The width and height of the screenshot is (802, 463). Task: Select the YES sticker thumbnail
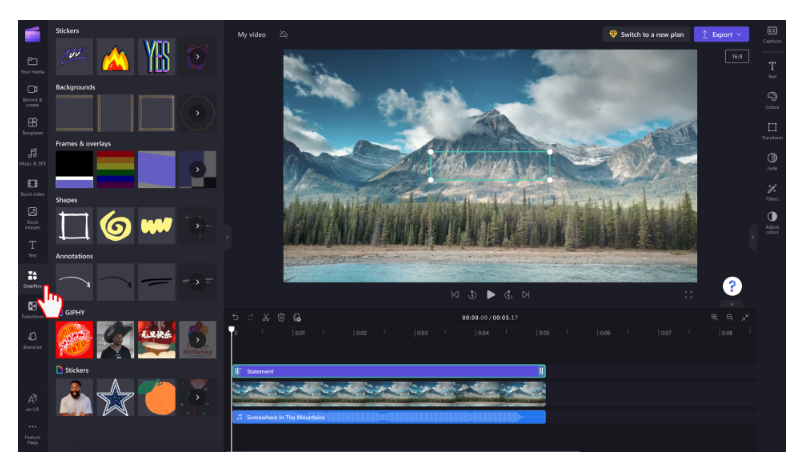point(157,57)
